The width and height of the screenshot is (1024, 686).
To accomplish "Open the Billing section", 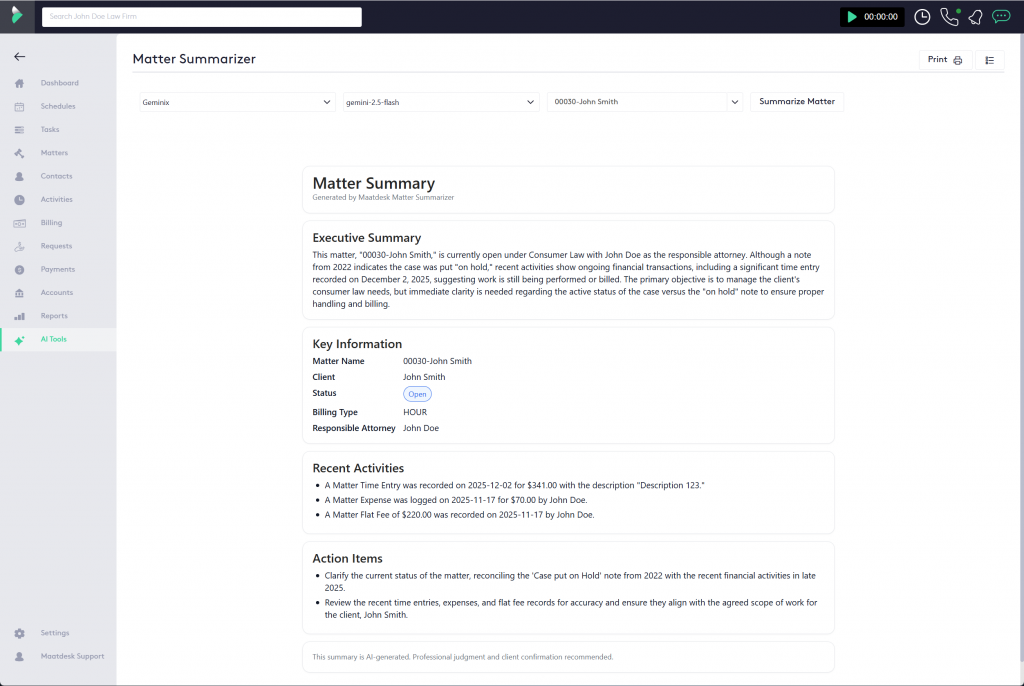I will click(51, 223).
